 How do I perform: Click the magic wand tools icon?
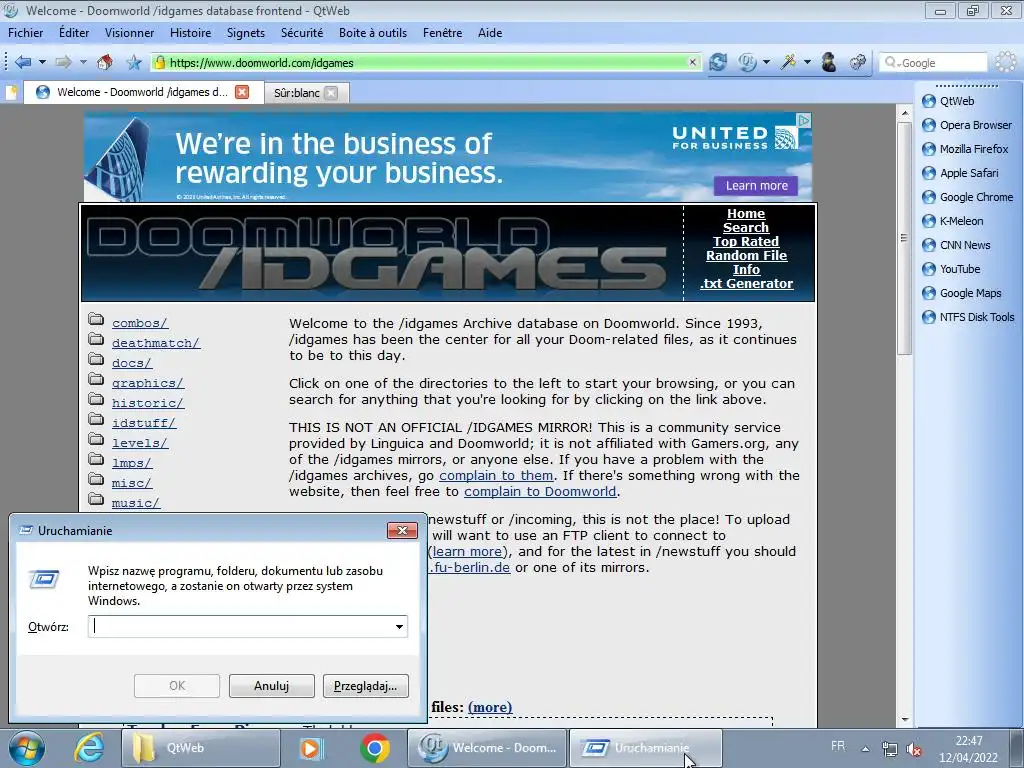788,62
